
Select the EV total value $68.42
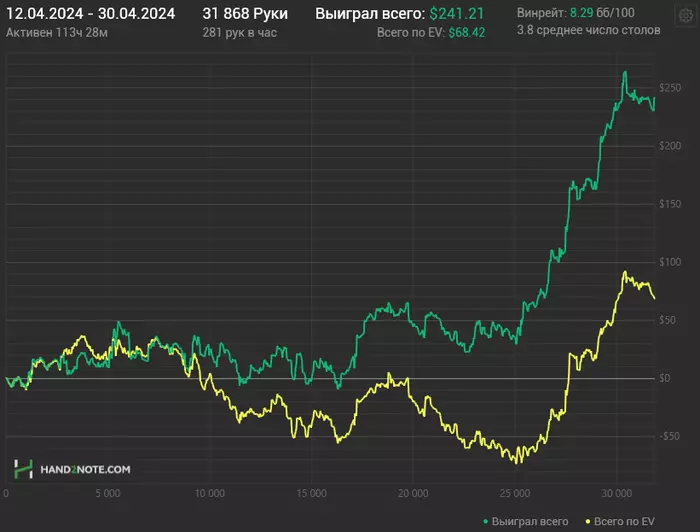(x=467, y=33)
